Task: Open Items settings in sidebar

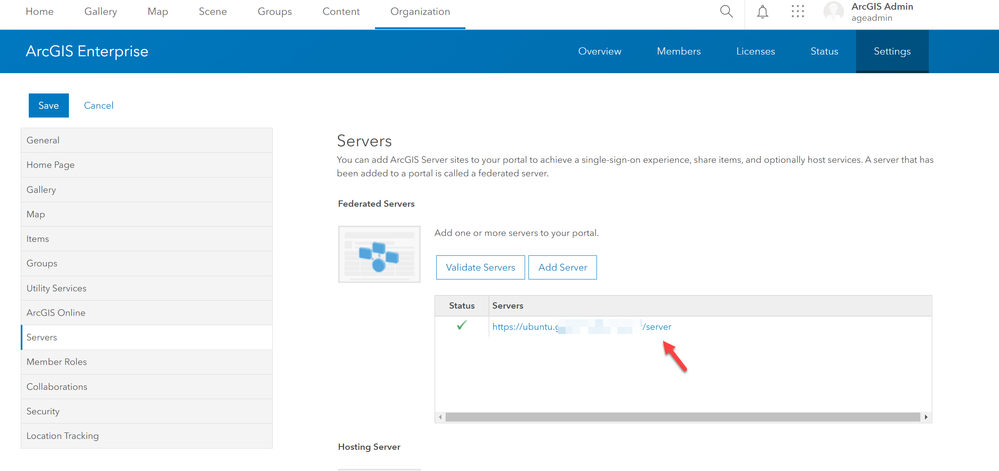Action: 147,239
